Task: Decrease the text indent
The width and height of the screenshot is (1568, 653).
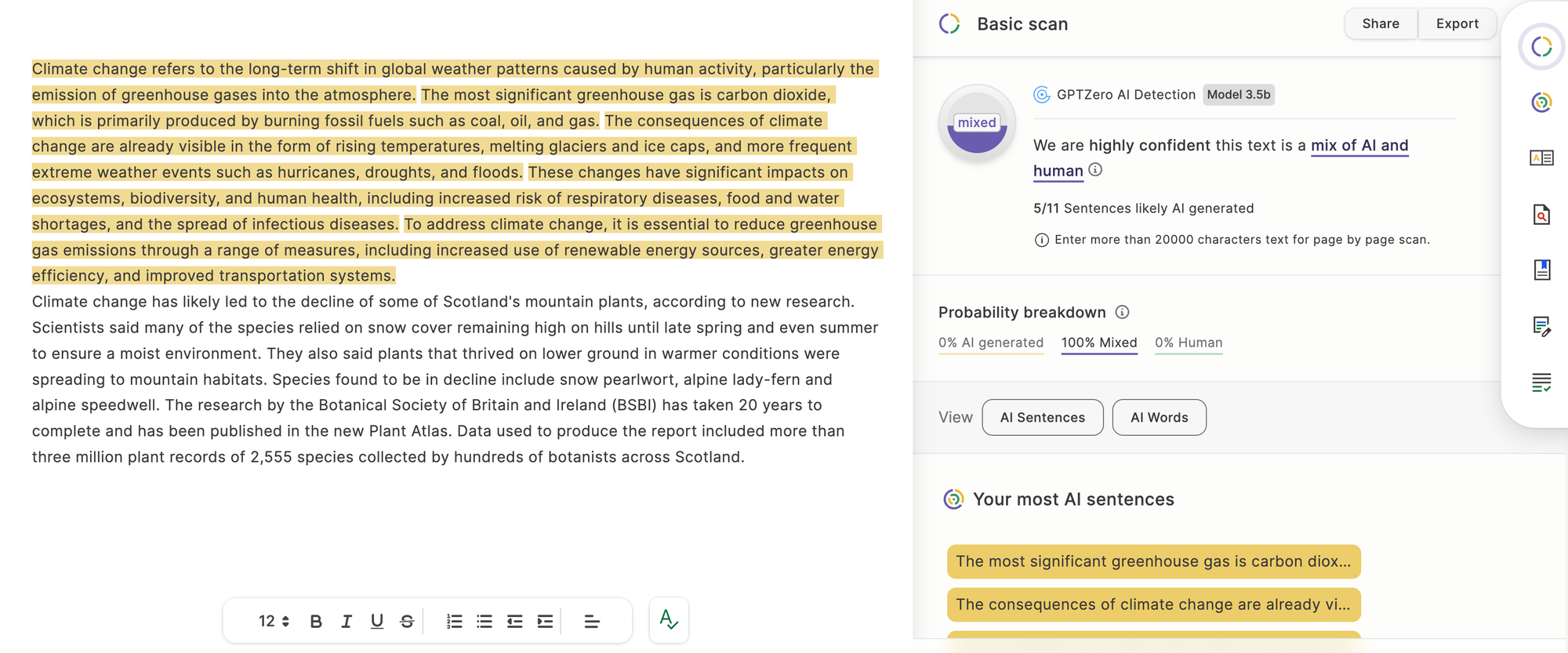Action: click(x=515, y=622)
